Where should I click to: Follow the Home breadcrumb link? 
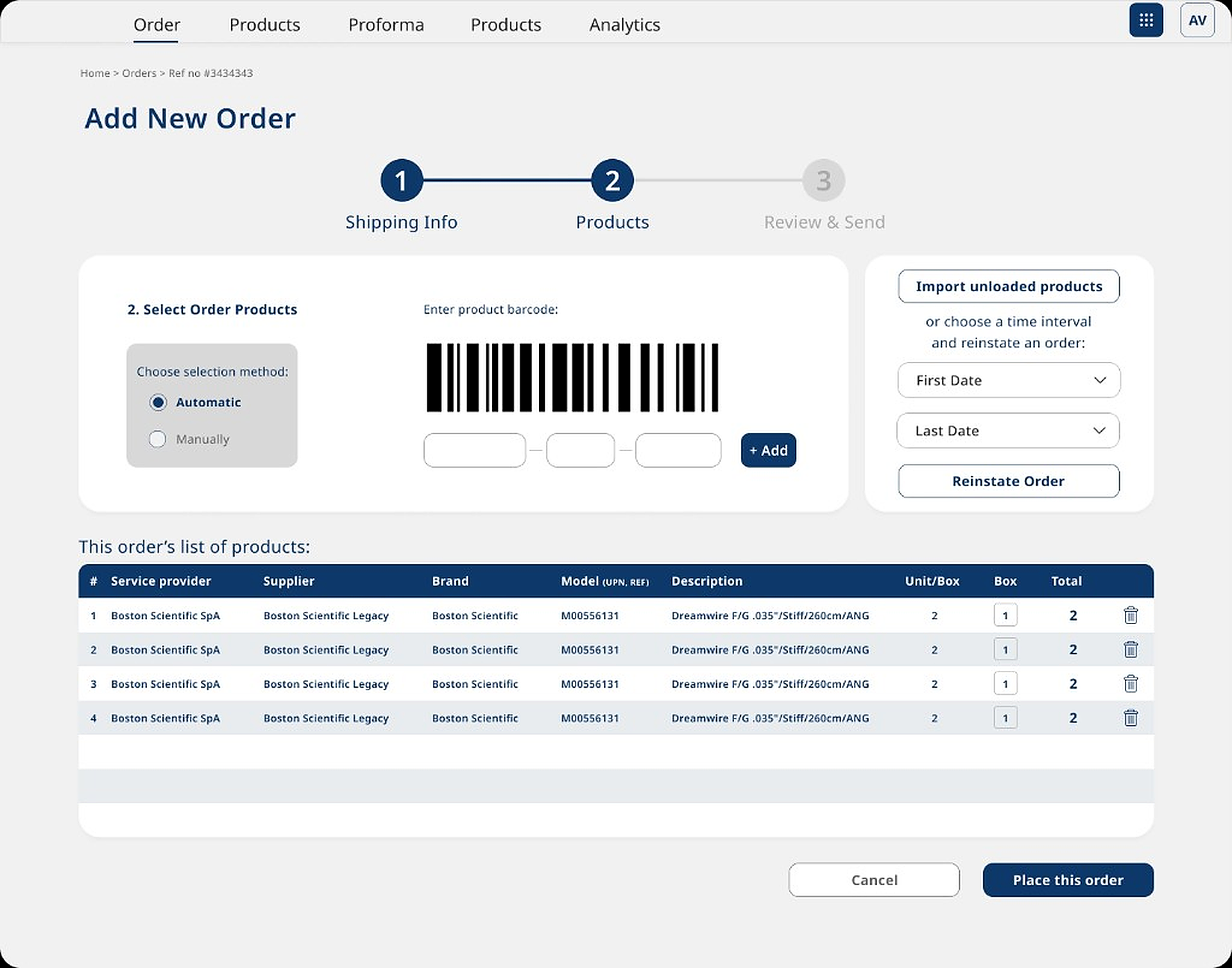(x=95, y=73)
